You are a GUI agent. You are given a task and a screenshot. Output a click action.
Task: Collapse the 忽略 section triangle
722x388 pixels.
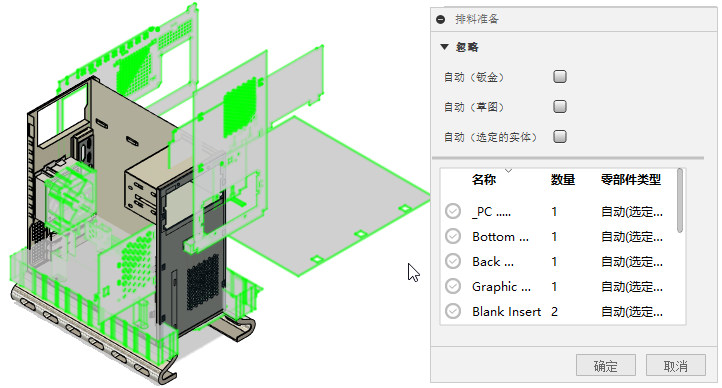point(444,47)
